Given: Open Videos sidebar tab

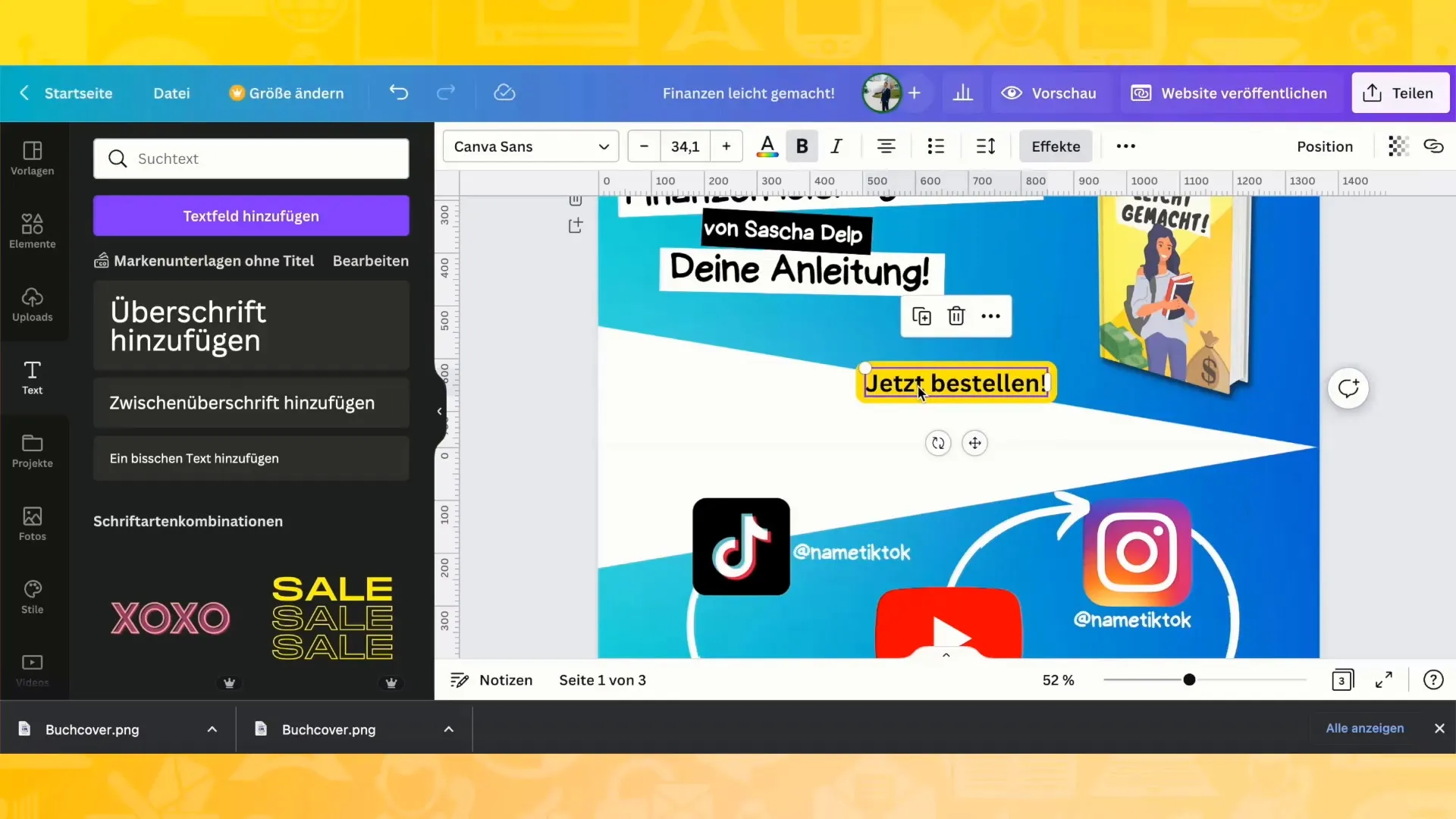Looking at the screenshot, I should (x=33, y=670).
